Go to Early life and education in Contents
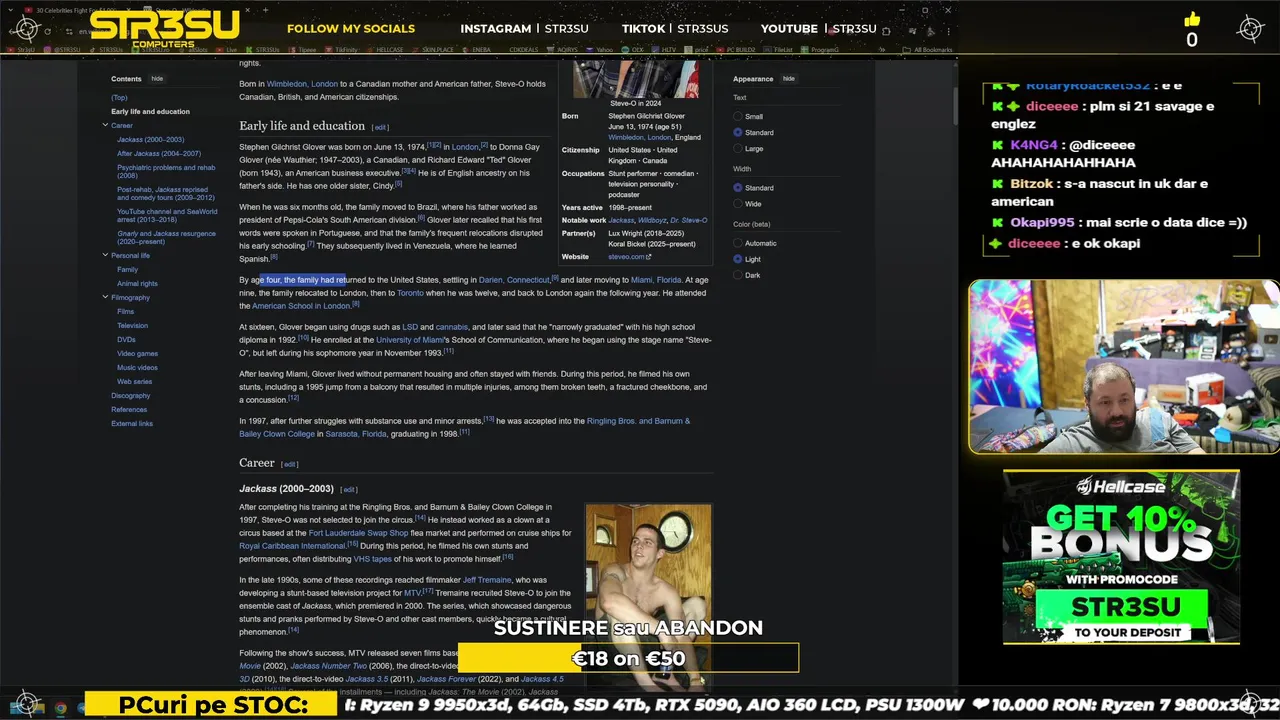Image resolution: width=1280 pixels, height=720 pixels. pyautogui.click(x=150, y=111)
